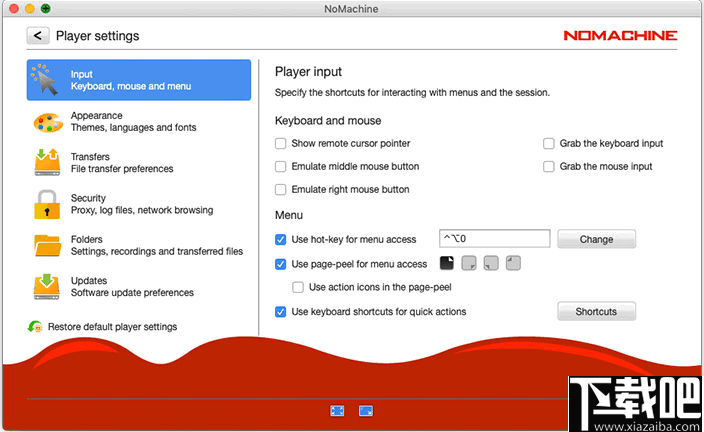Click the Appearance palette icon
Viewport: 704px width, 432px height.
48,122
